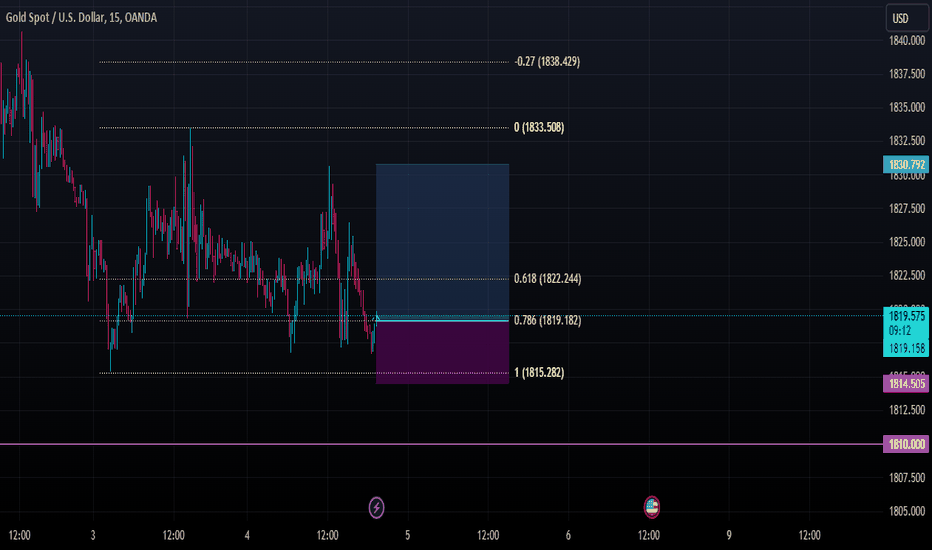Click the date label 6 on time axis
This screenshot has width=932, height=550.
click(x=568, y=535)
